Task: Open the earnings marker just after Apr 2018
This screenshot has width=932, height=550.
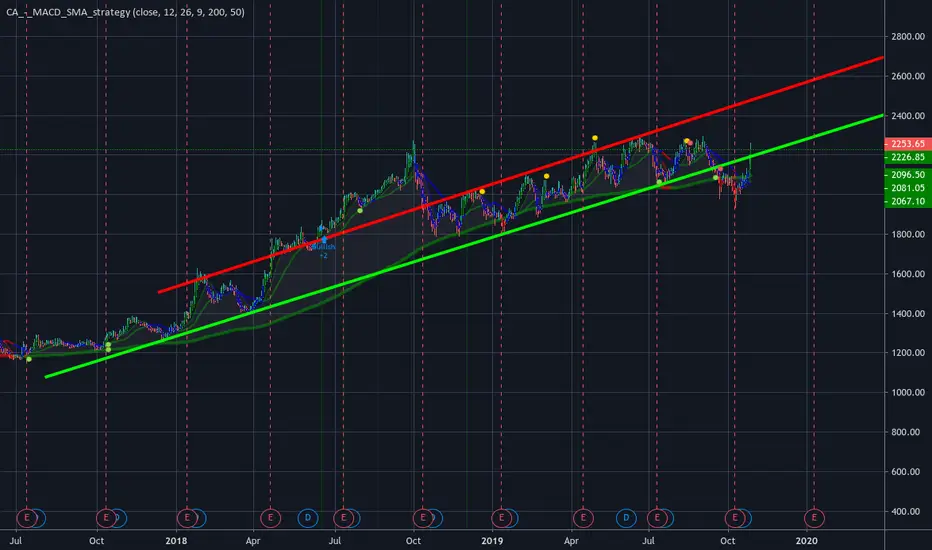Action: pos(270,518)
